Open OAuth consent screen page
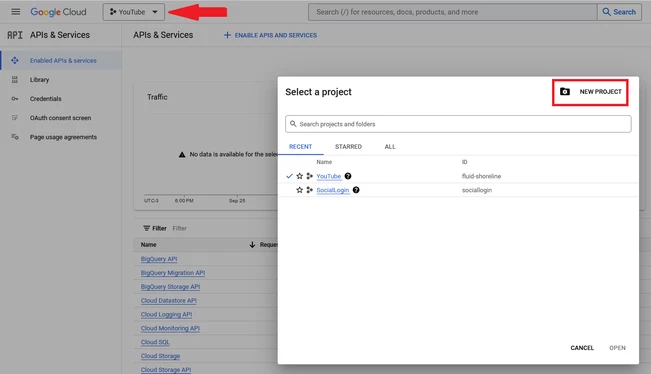The width and height of the screenshot is (651, 374). [60, 118]
